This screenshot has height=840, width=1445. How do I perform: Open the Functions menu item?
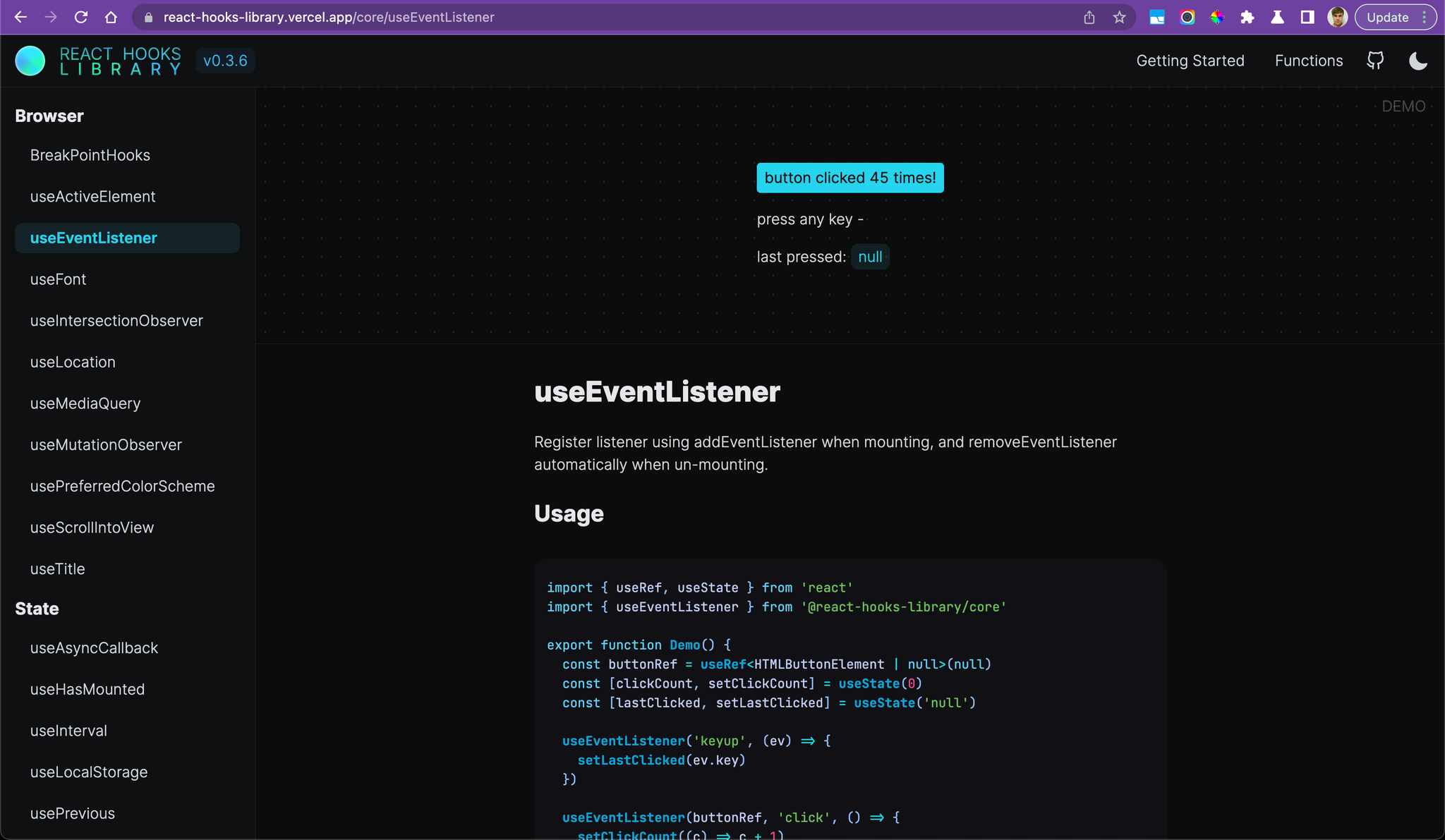click(1309, 61)
